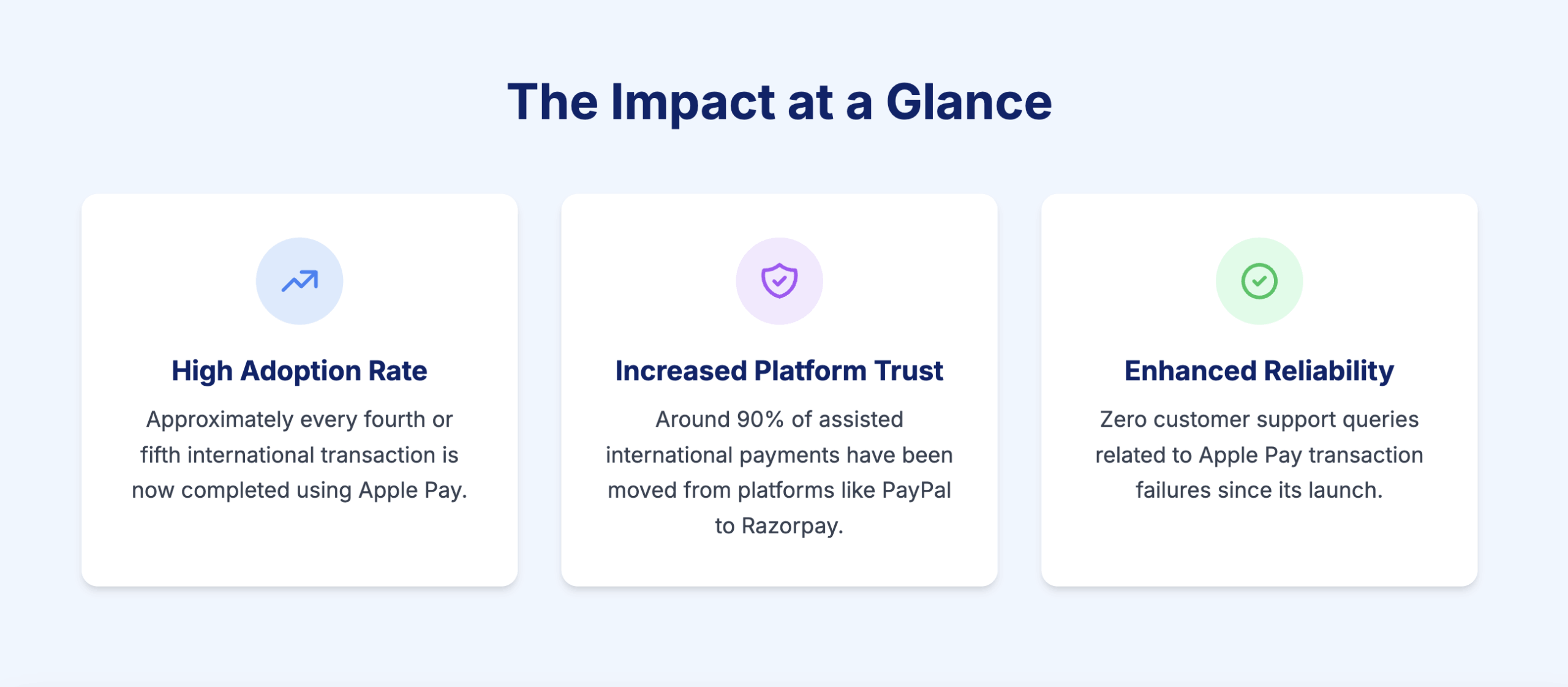Click the line 'related to Apple Pay transaction'
This screenshot has height=687, width=1568.
click(1259, 455)
